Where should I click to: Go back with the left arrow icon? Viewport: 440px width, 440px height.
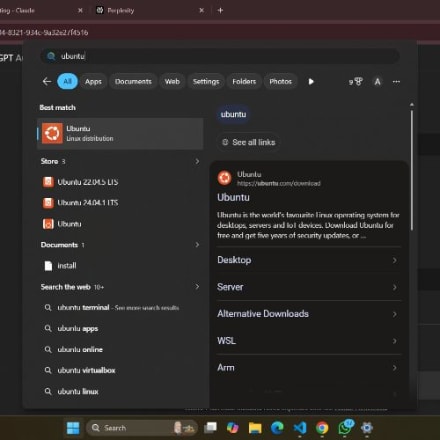point(47,81)
